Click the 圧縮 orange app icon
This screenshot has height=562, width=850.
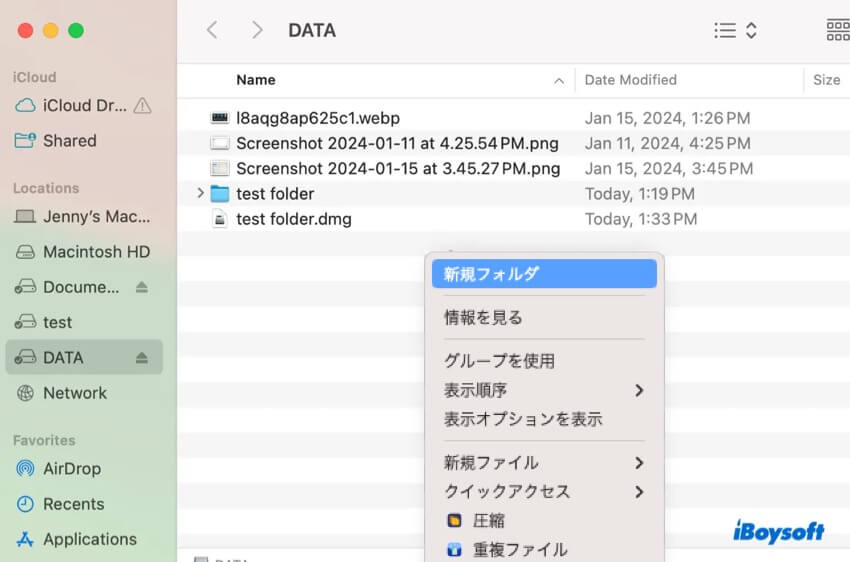[454, 521]
